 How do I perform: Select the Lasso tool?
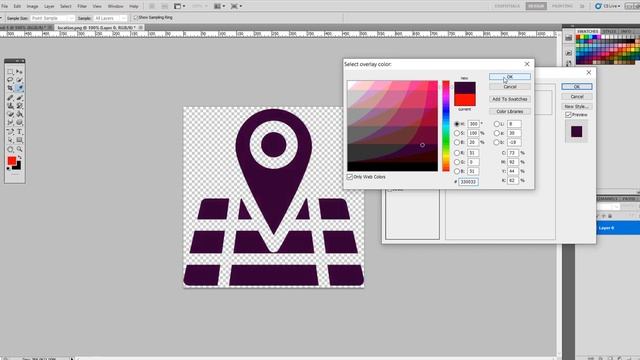(10, 80)
